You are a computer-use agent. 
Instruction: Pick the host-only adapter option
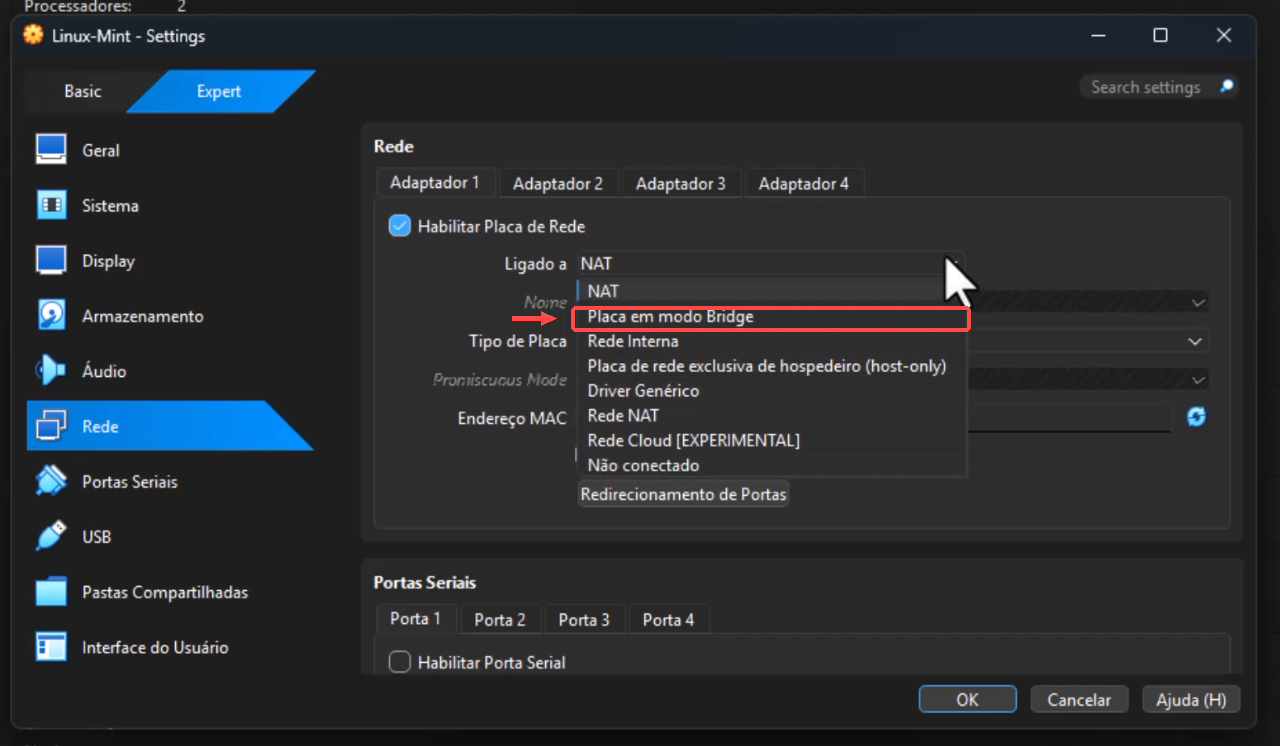[771, 366]
